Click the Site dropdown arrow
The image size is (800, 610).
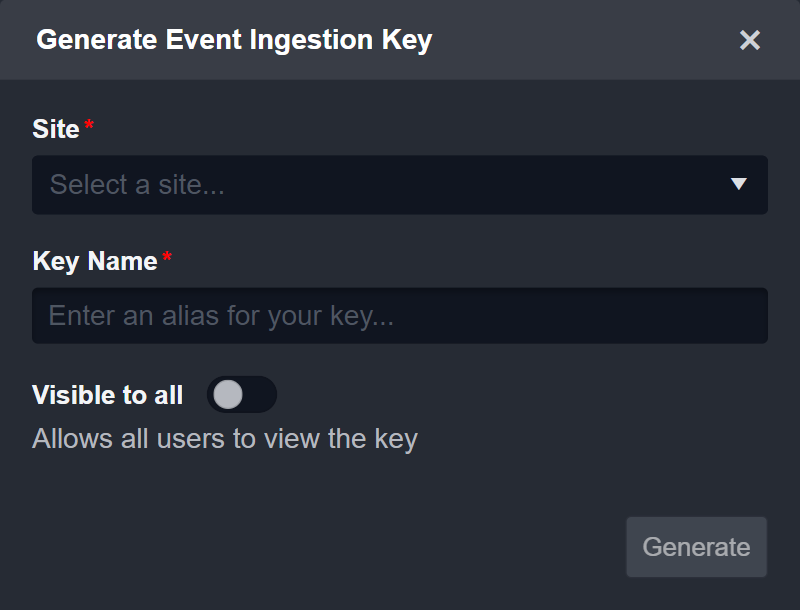click(x=739, y=184)
